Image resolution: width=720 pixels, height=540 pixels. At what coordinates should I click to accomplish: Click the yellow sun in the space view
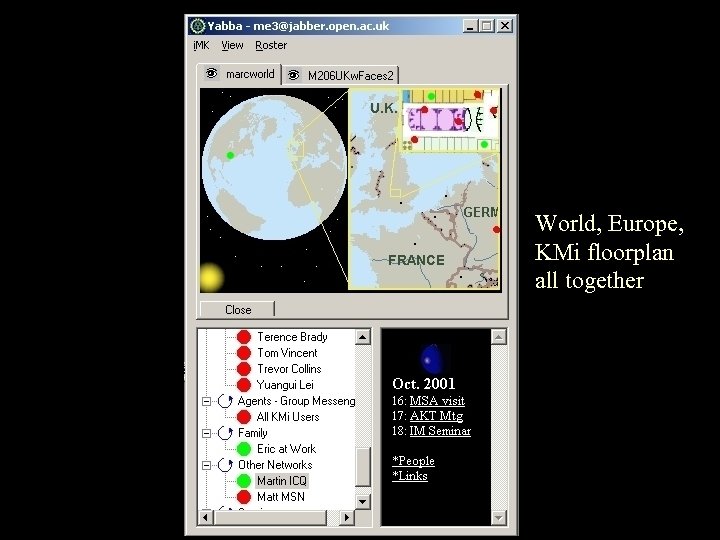click(x=211, y=277)
